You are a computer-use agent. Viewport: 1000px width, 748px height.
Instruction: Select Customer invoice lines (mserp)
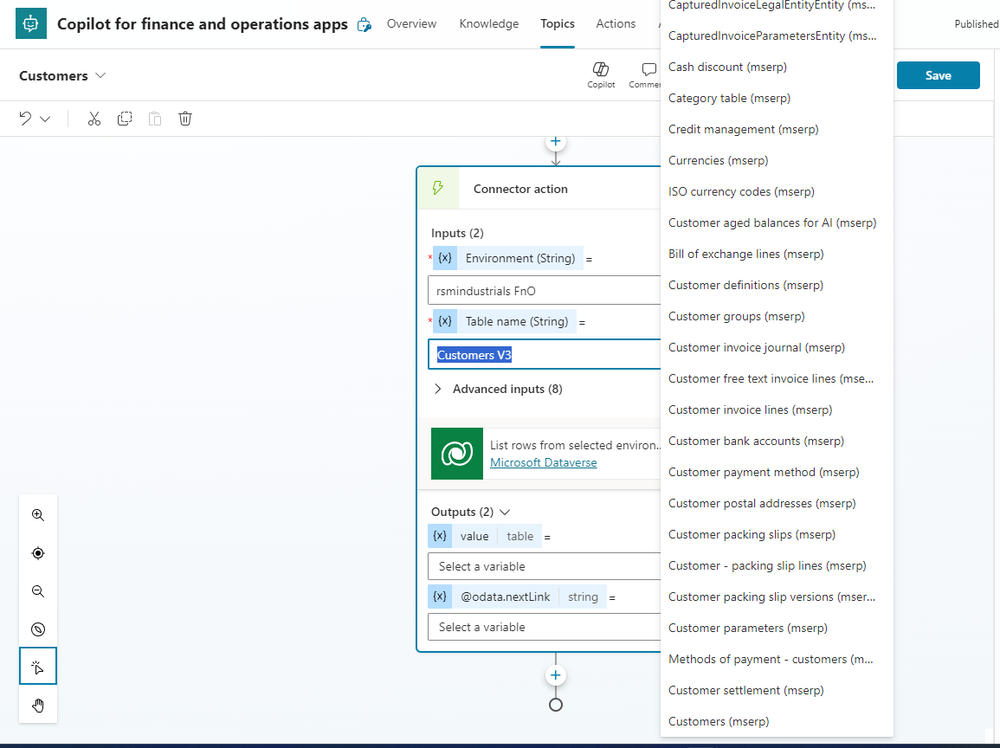point(777,410)
